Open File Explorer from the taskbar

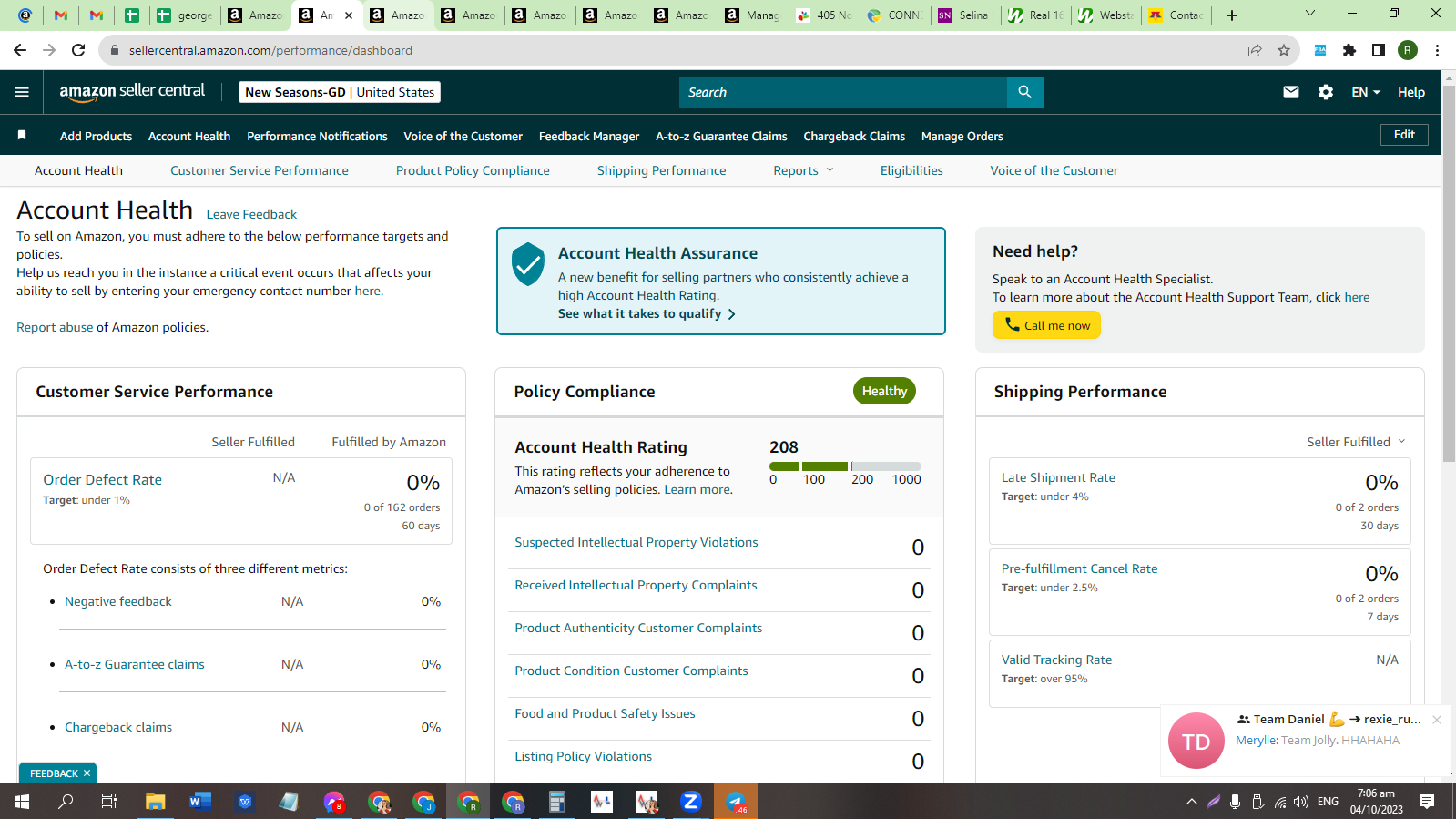tap(156, 802)
